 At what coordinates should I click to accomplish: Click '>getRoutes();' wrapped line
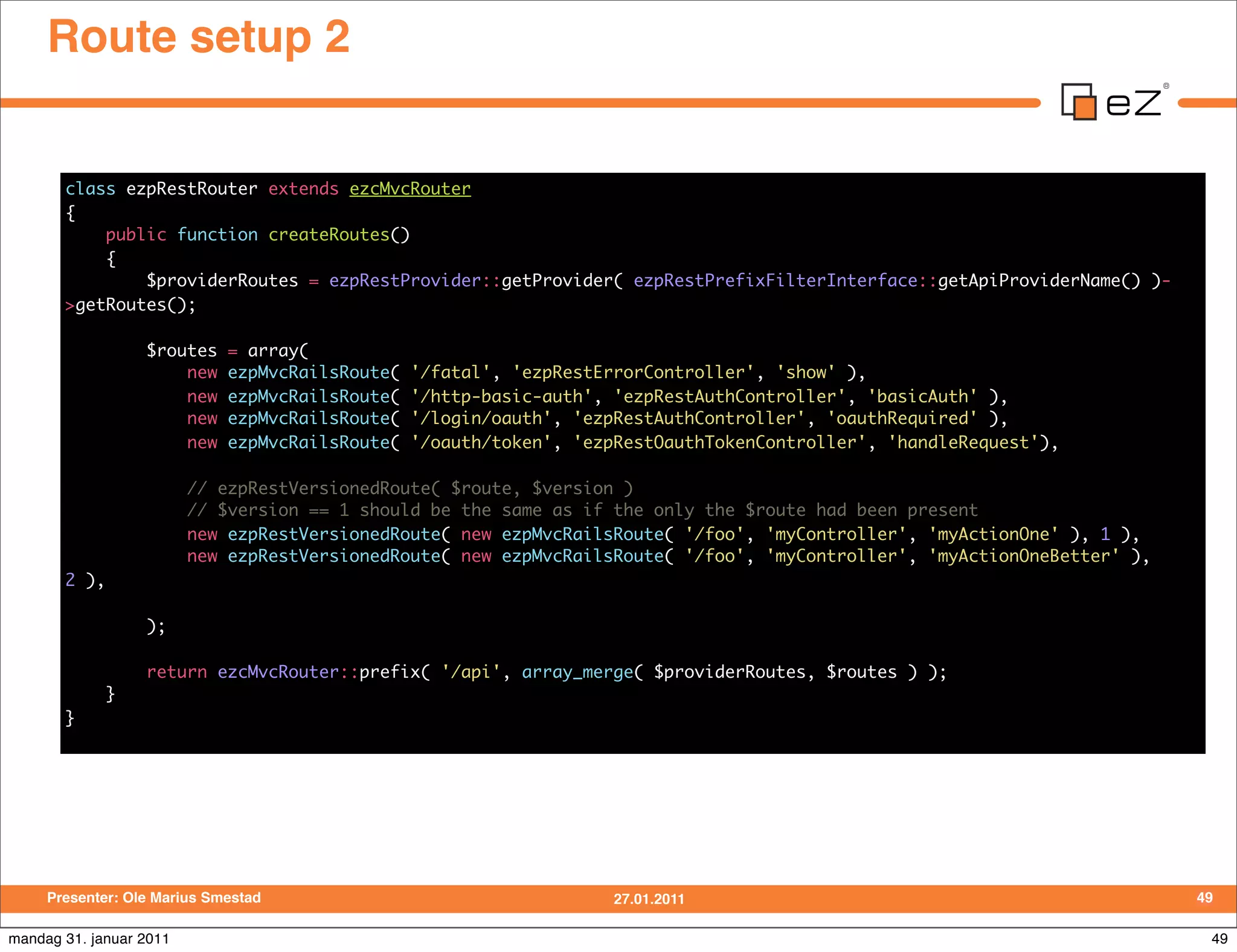point(130,305)
